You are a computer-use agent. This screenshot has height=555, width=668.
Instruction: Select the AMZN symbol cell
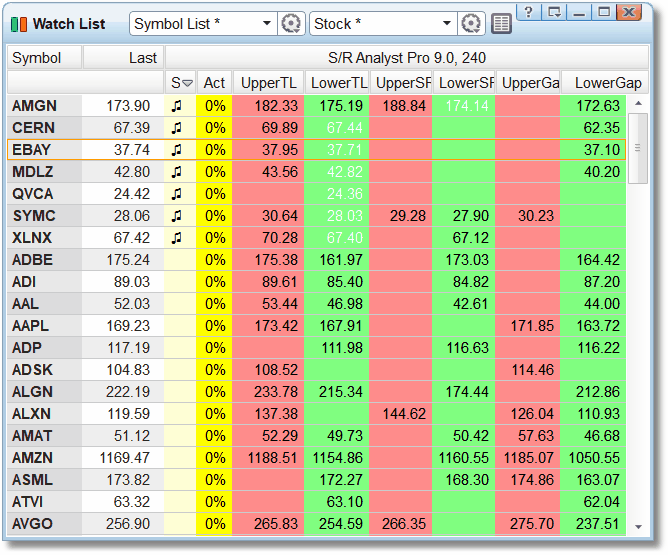pyautogui.click(x=44, y=458)
